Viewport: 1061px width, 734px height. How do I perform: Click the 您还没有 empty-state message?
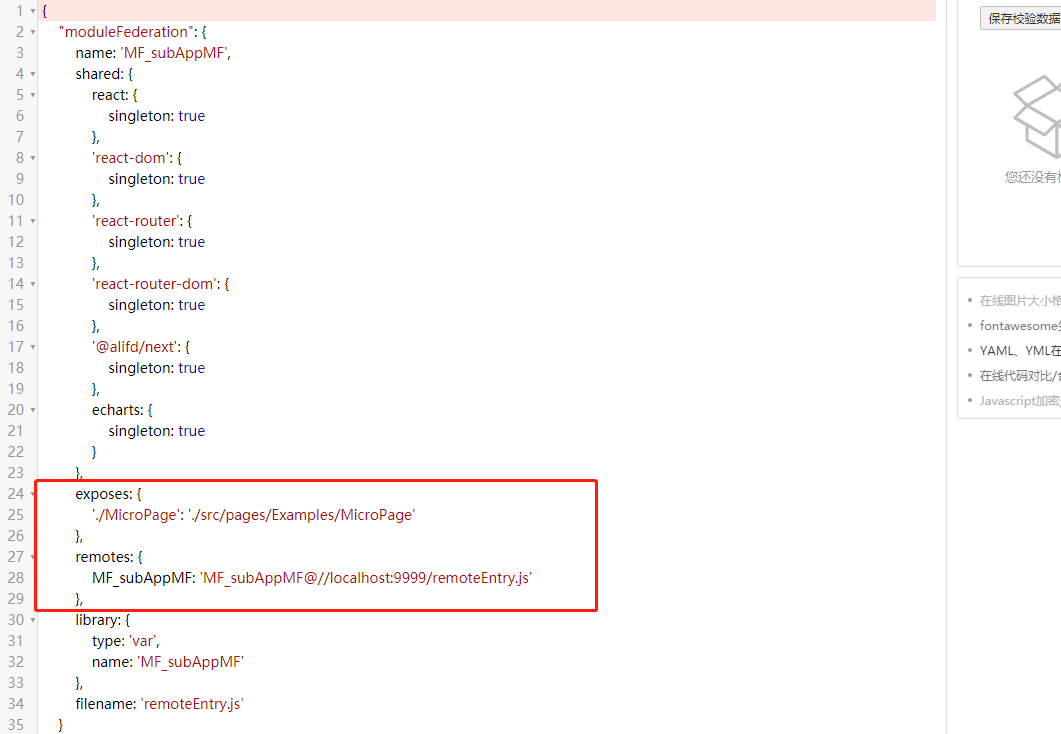coord(1033,177)
